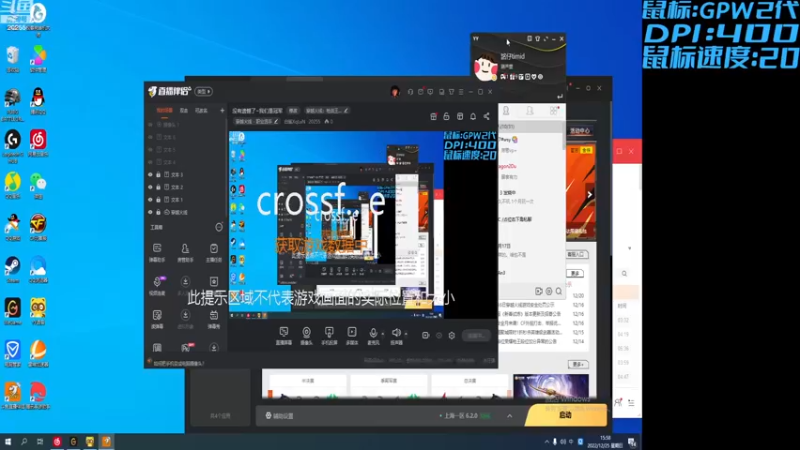This screenshot has height=450, width=800.
Task: Open the live danmaku source in the bottom toolbar
Action: [x=284, y=335]
